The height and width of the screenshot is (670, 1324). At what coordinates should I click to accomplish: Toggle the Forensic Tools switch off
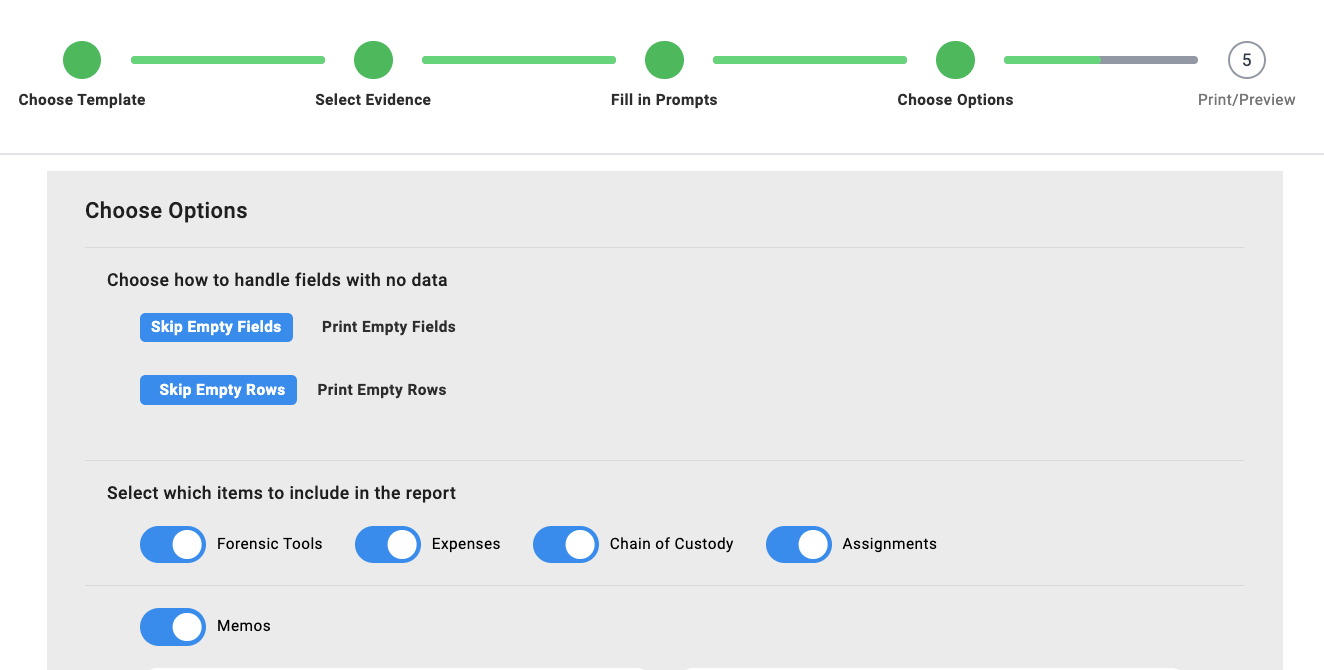pos(173,545)
